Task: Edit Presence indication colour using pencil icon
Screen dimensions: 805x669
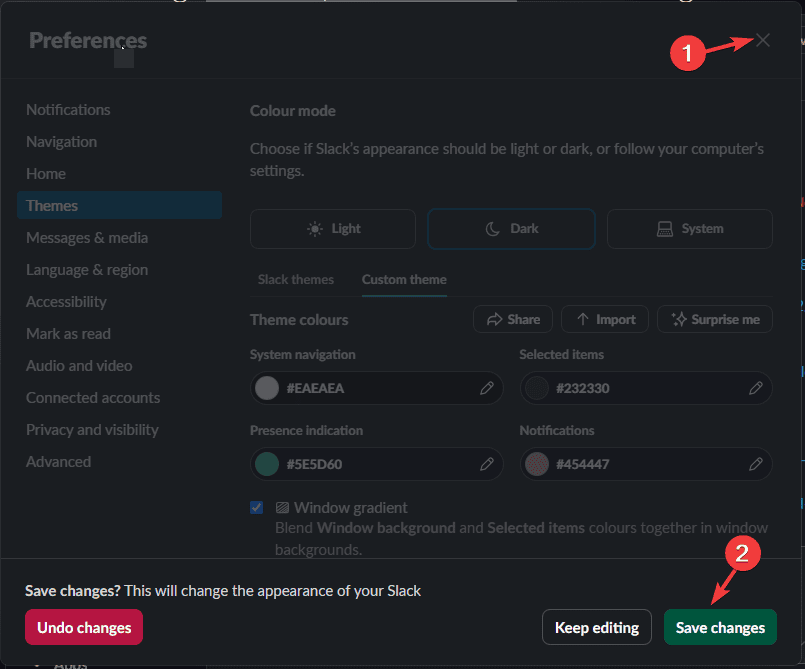Action: pyautogui.click(x=487, y=464)
